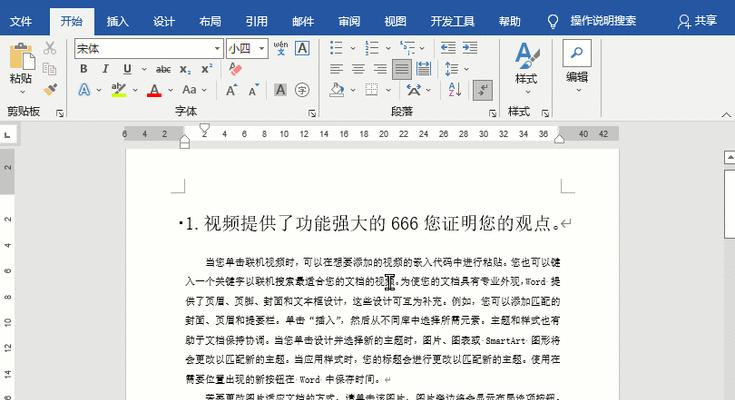Expand underline style dropdown arrow
The width and height of the screenshot is (735, 400).
[144, 69]
